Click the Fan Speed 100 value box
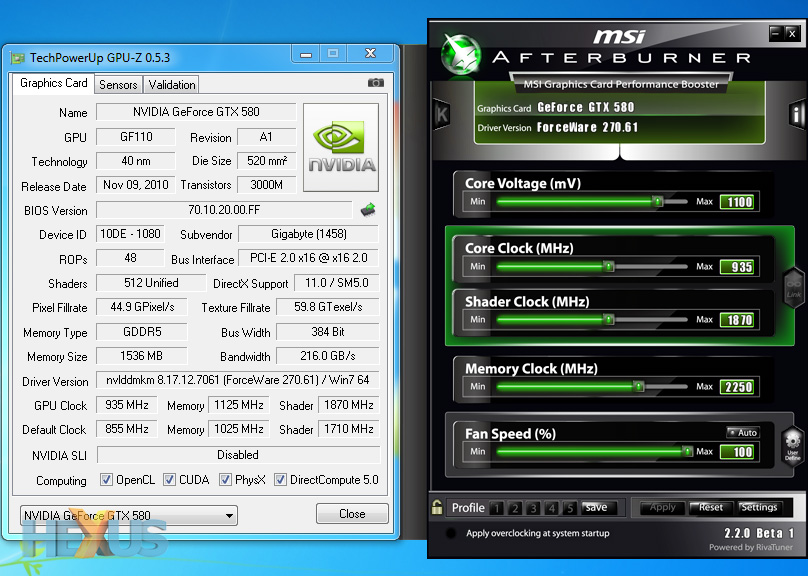 click(x=737, y=452)
